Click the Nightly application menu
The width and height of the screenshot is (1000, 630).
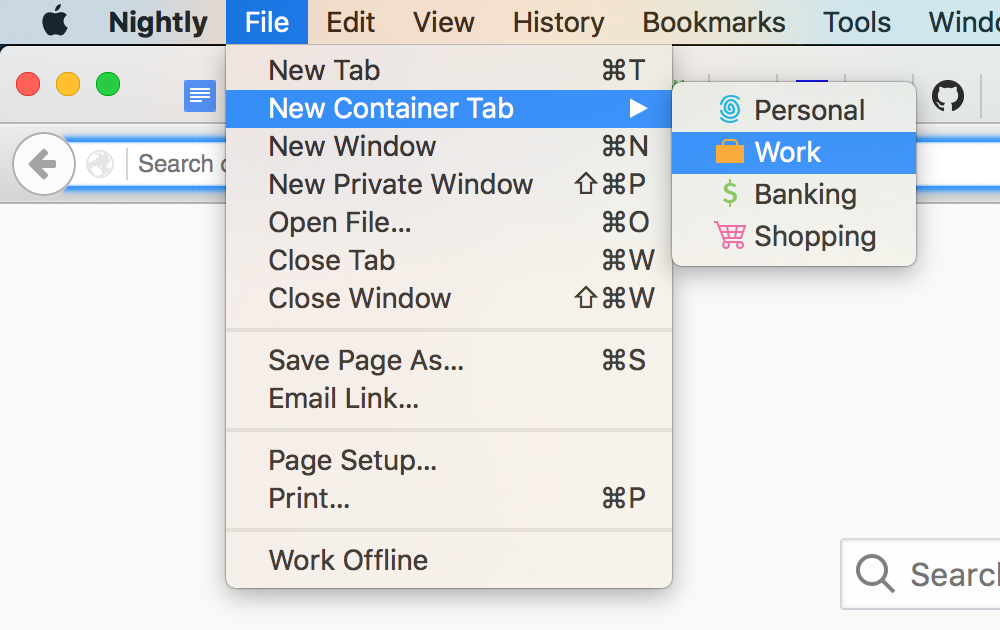pos(158,22)
